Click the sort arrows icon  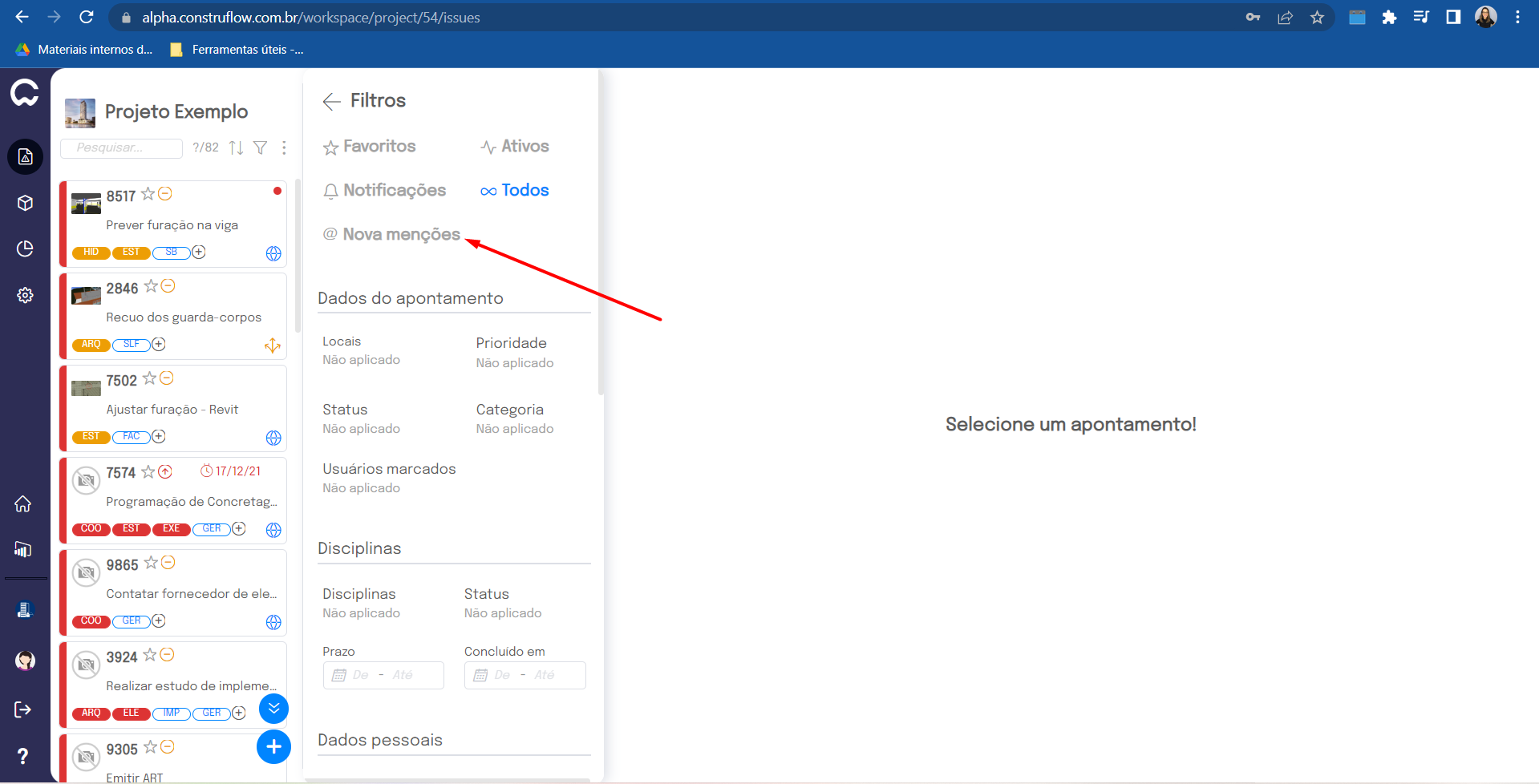tap(236, 148)
